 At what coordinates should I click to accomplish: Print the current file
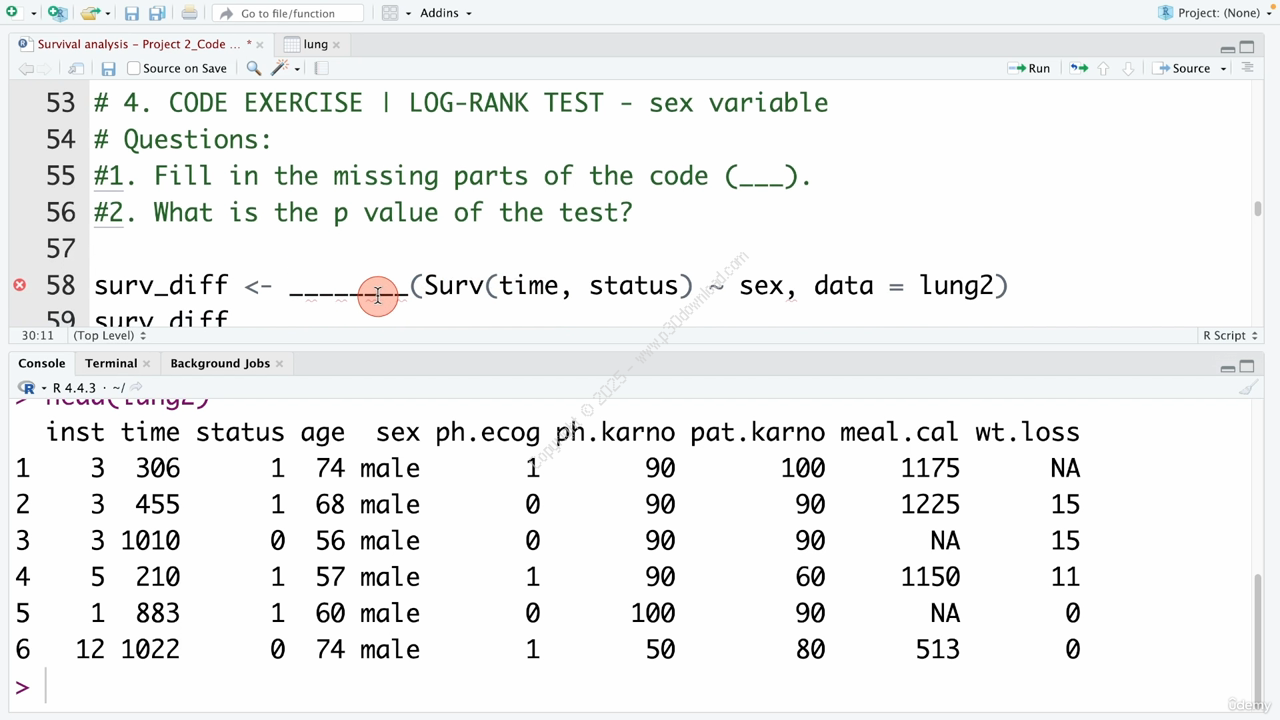189,13
